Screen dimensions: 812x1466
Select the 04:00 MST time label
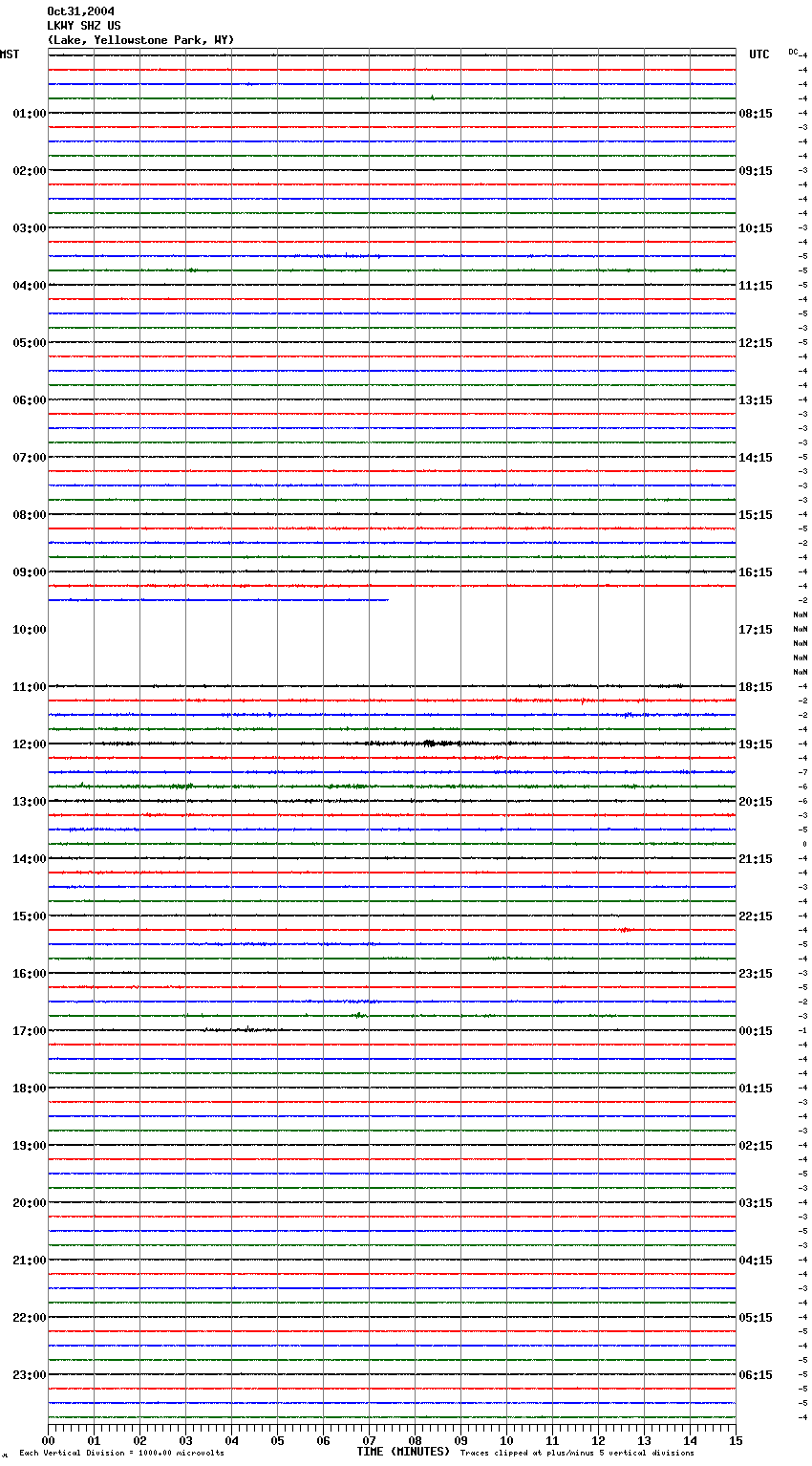point(30,286)
